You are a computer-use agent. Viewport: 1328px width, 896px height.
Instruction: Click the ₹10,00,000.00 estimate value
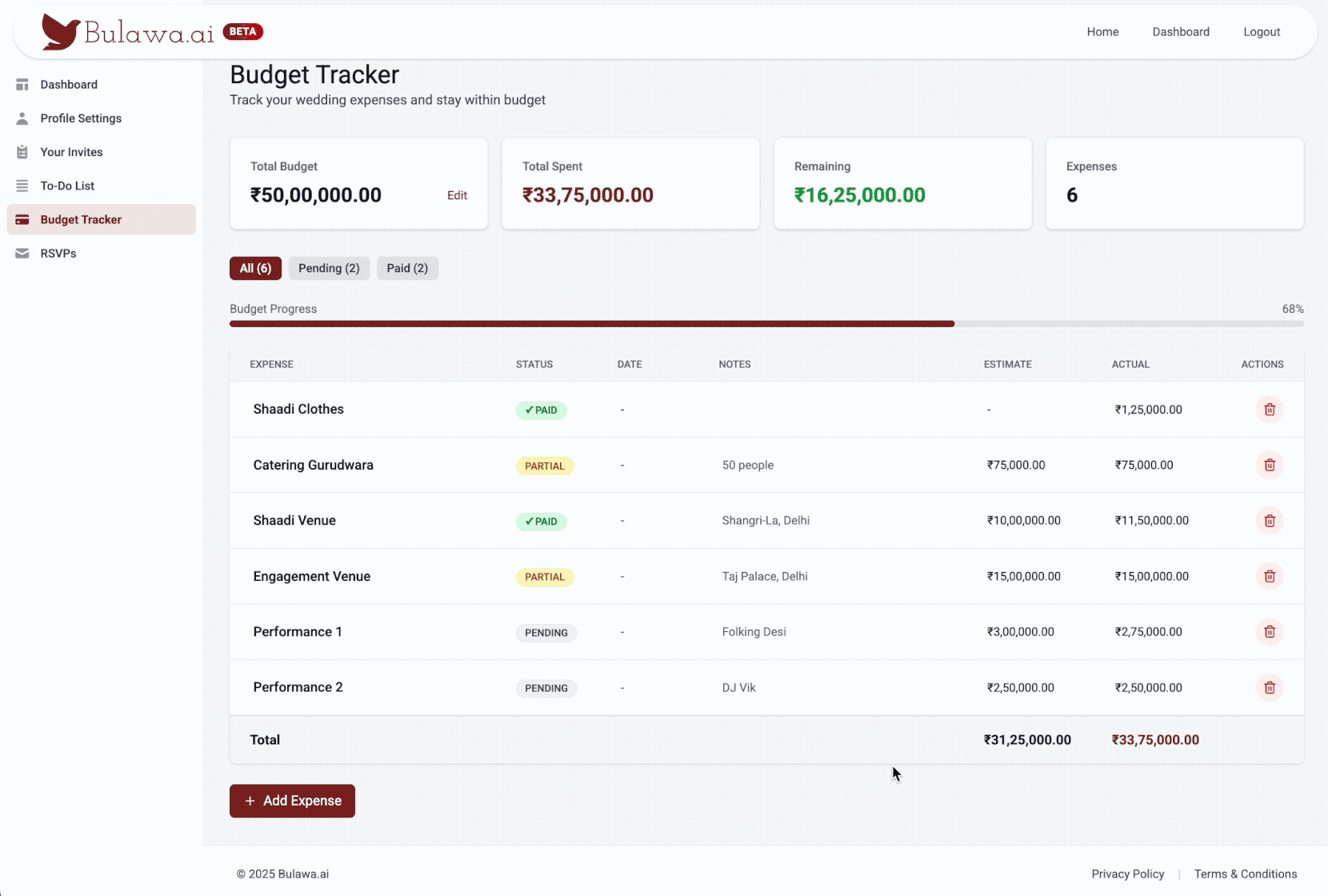point(1023,521)
